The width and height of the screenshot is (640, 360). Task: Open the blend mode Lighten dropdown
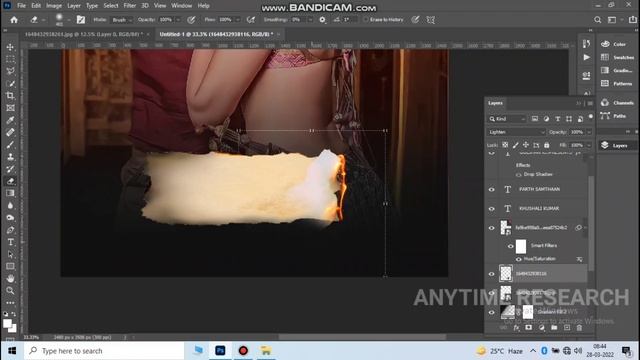click(x=516, y=132)
